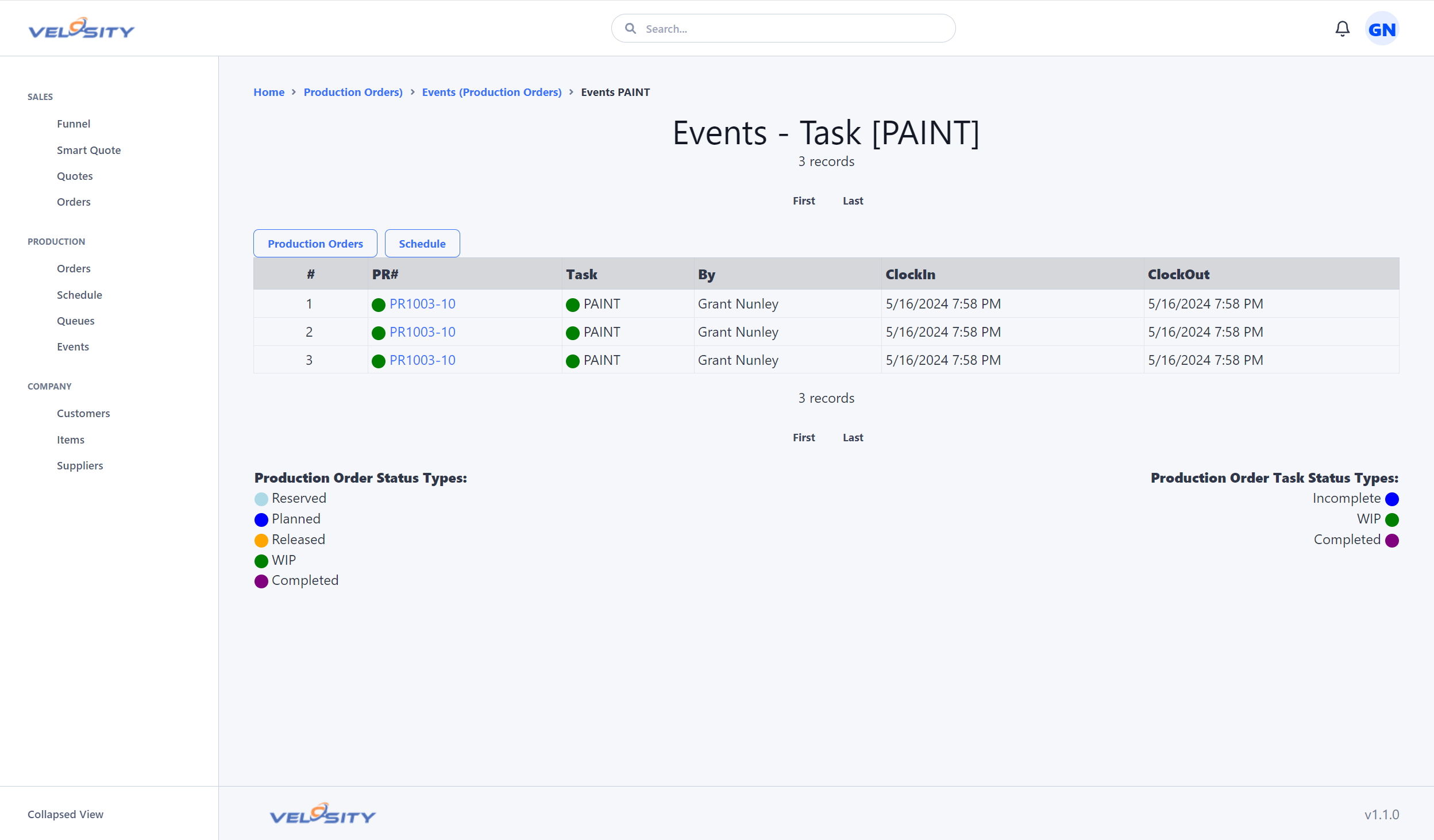The height and width of the screenshot is (840, 1434).
Task: Open PR1003-10 link in row 2
Action: pyautogui.click(x=422, y=332)
